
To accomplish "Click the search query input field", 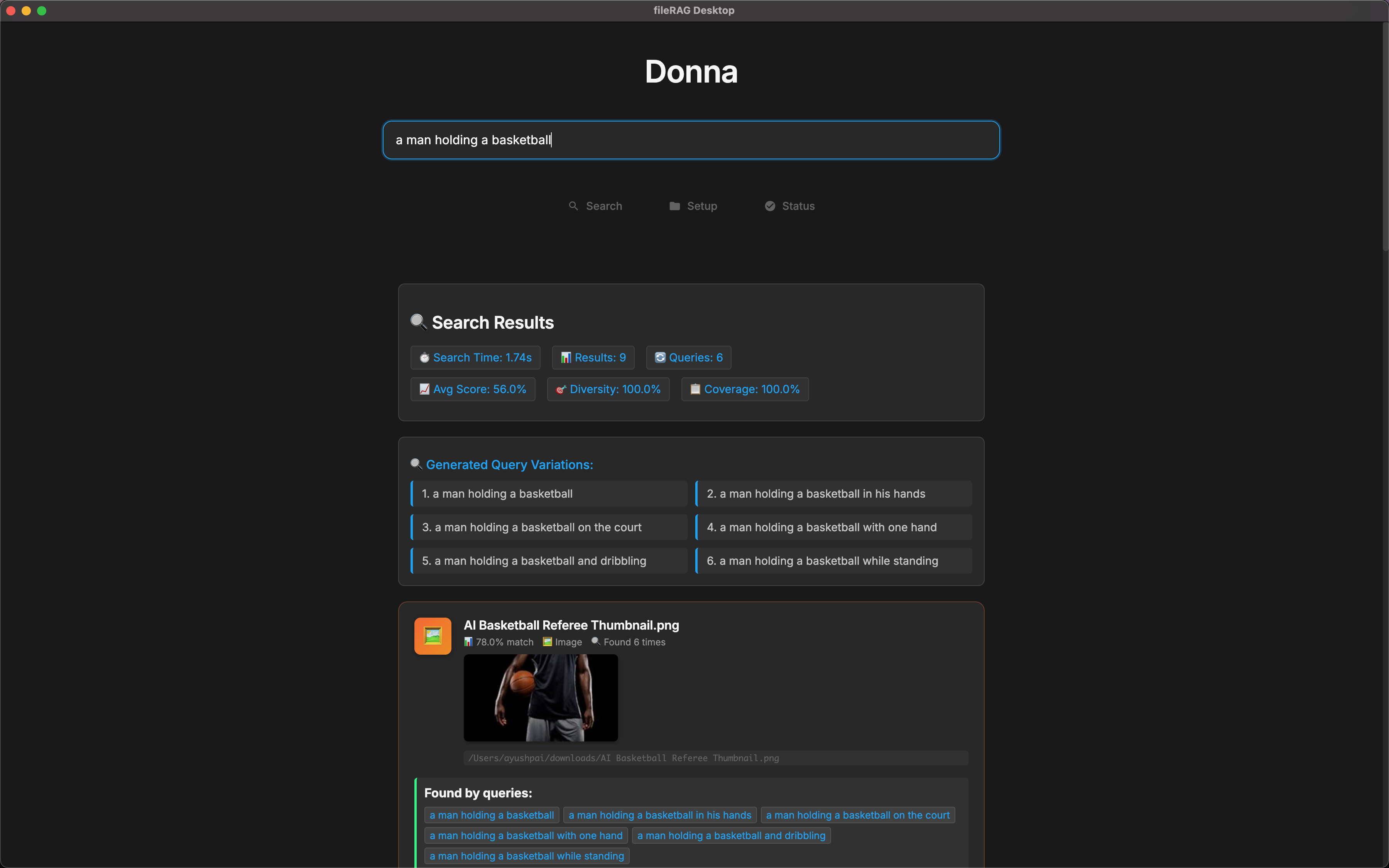I will (x=691, y=140).
